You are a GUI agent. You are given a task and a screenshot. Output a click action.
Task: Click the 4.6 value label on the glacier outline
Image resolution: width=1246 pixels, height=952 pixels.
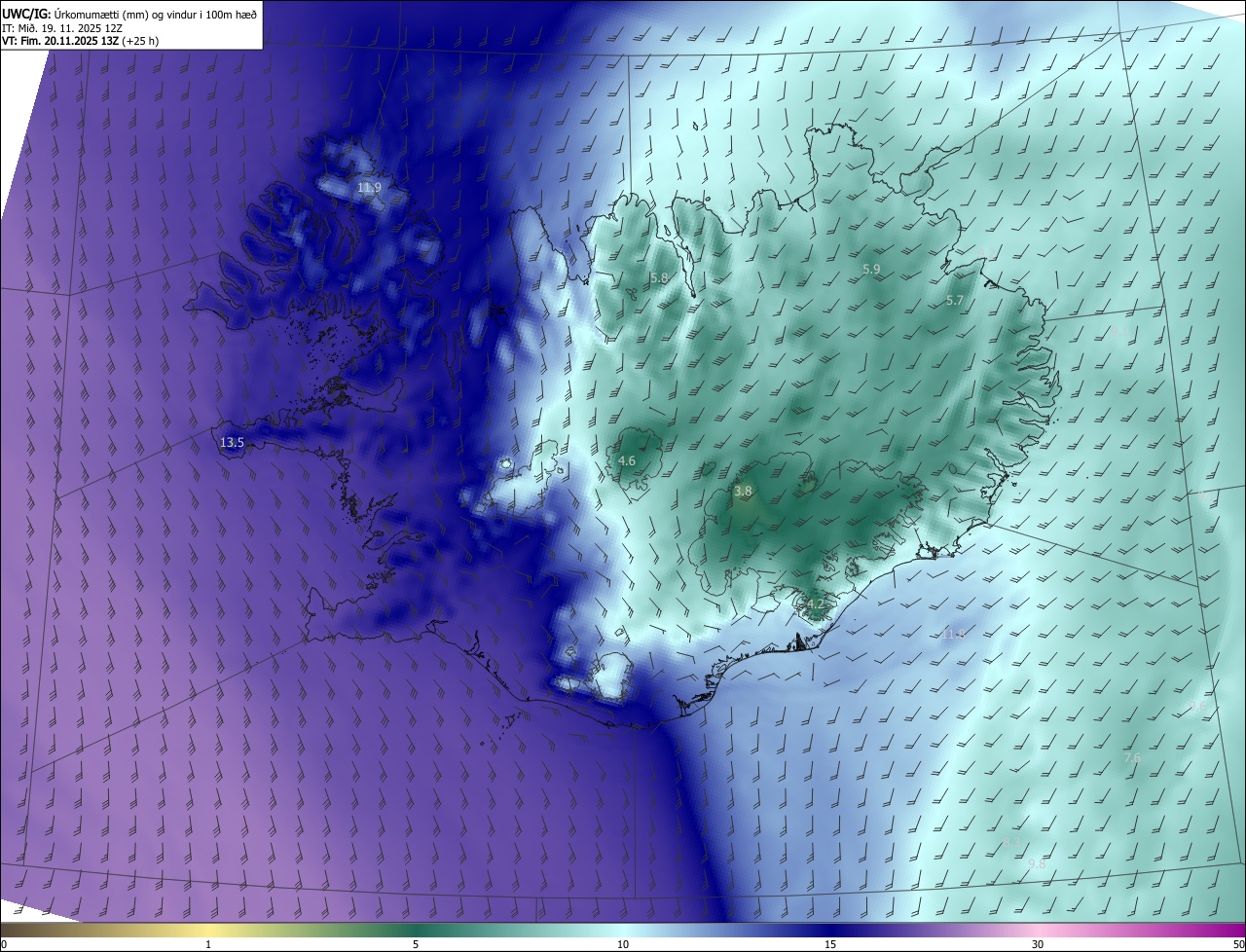point(627,461)
